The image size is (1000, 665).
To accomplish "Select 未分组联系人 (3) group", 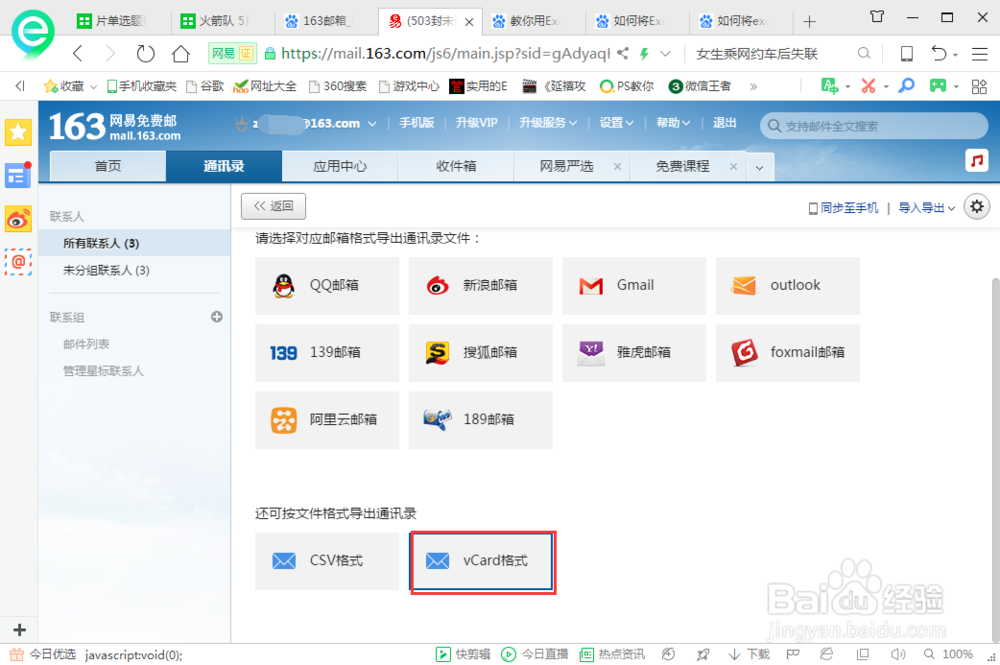I will (x=135, y=270).
